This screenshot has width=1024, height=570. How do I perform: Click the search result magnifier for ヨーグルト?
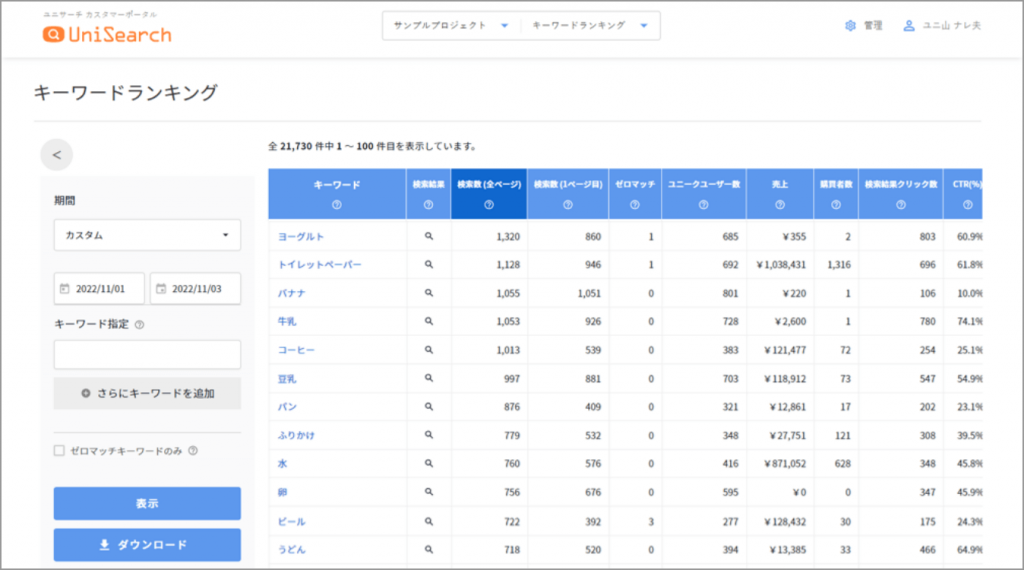coord(428,236)
